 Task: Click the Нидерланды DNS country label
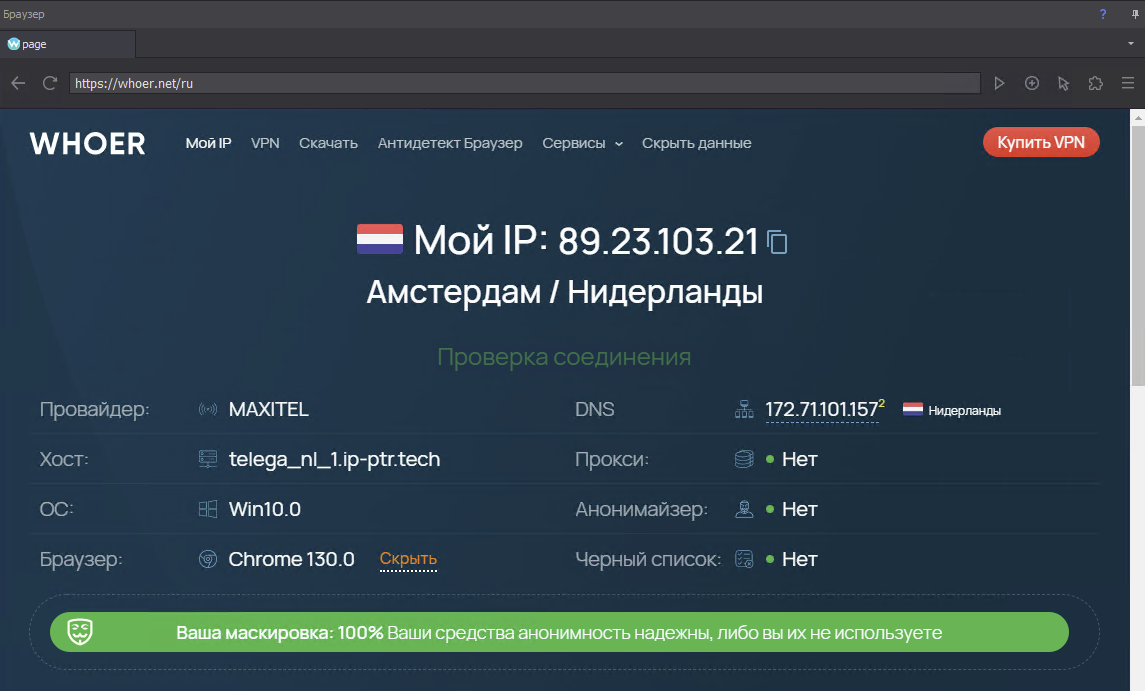click(965, 411)
